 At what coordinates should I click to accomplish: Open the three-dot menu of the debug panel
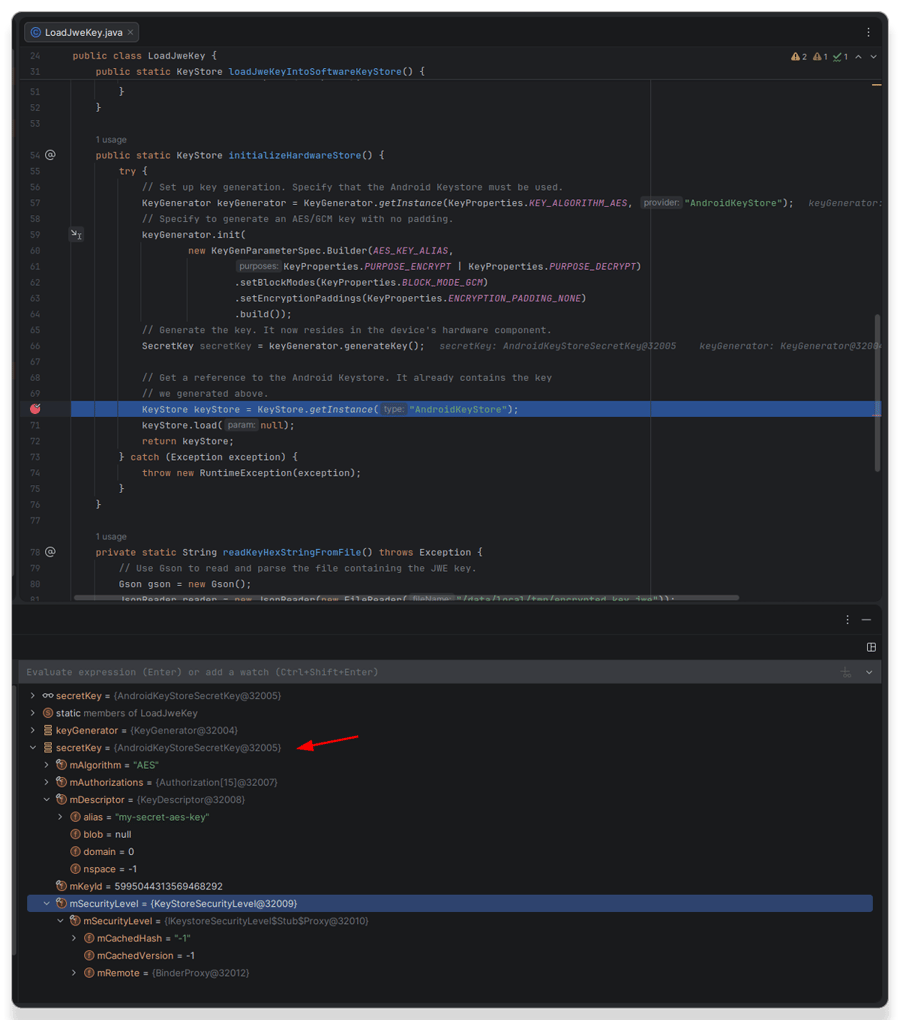point(846,619)
